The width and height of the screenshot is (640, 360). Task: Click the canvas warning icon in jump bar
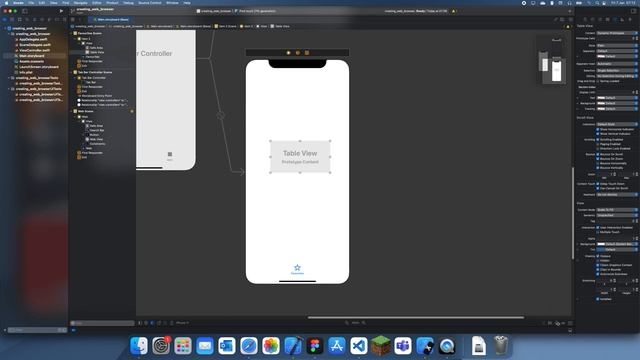click(x=568, y=26)
